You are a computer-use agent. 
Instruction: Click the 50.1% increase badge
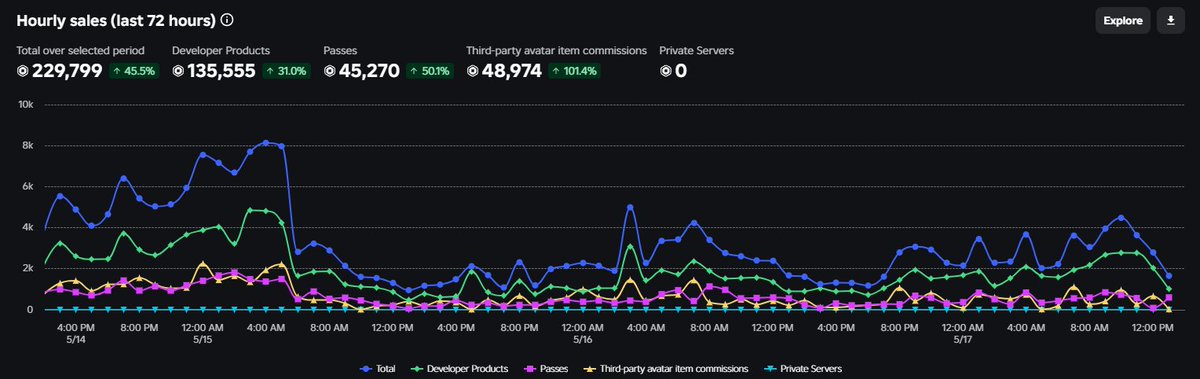pyautogui.click(x=430, y=71)
